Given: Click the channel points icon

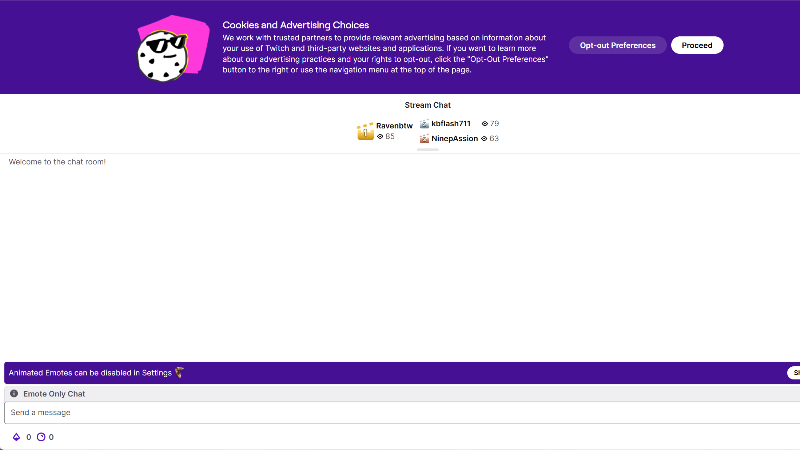Looking at the screenshot, I should click(41, 437).
